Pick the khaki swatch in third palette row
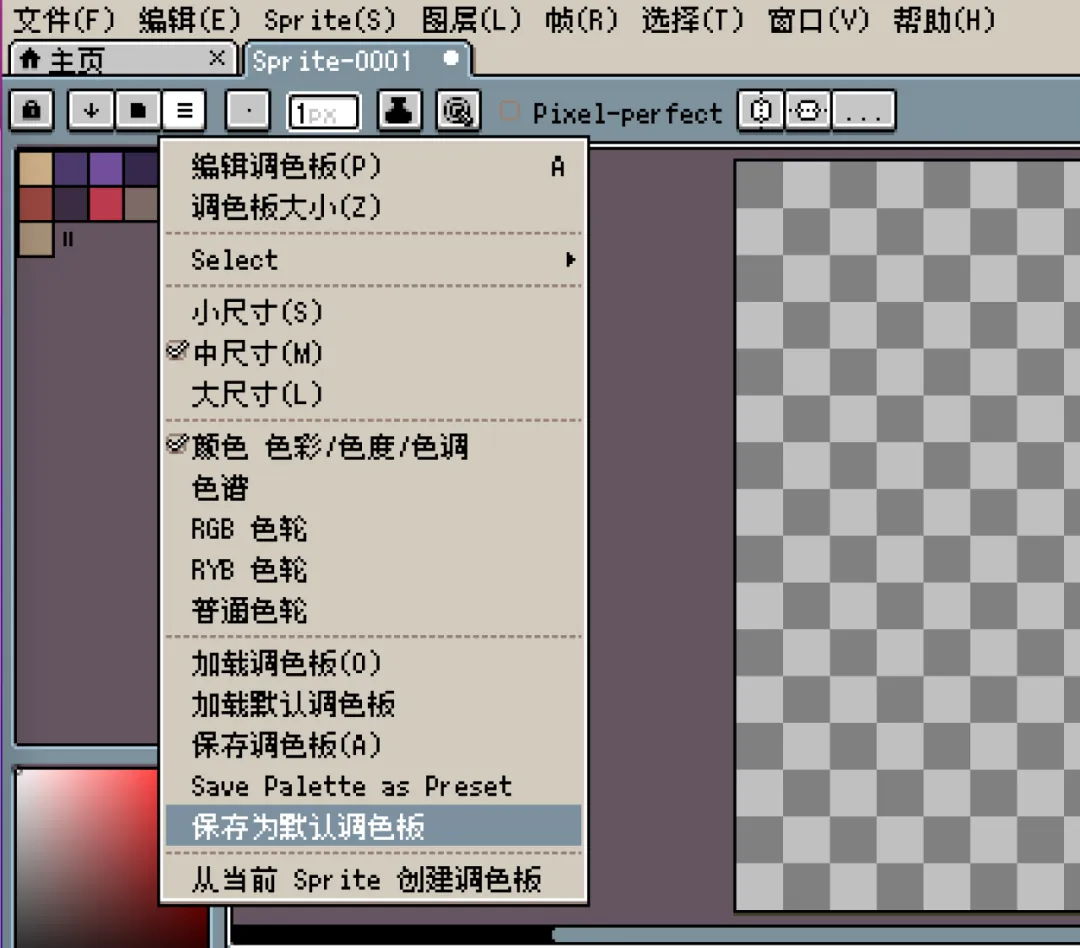This screenshot has height=948, width=1080. point(36,239)
